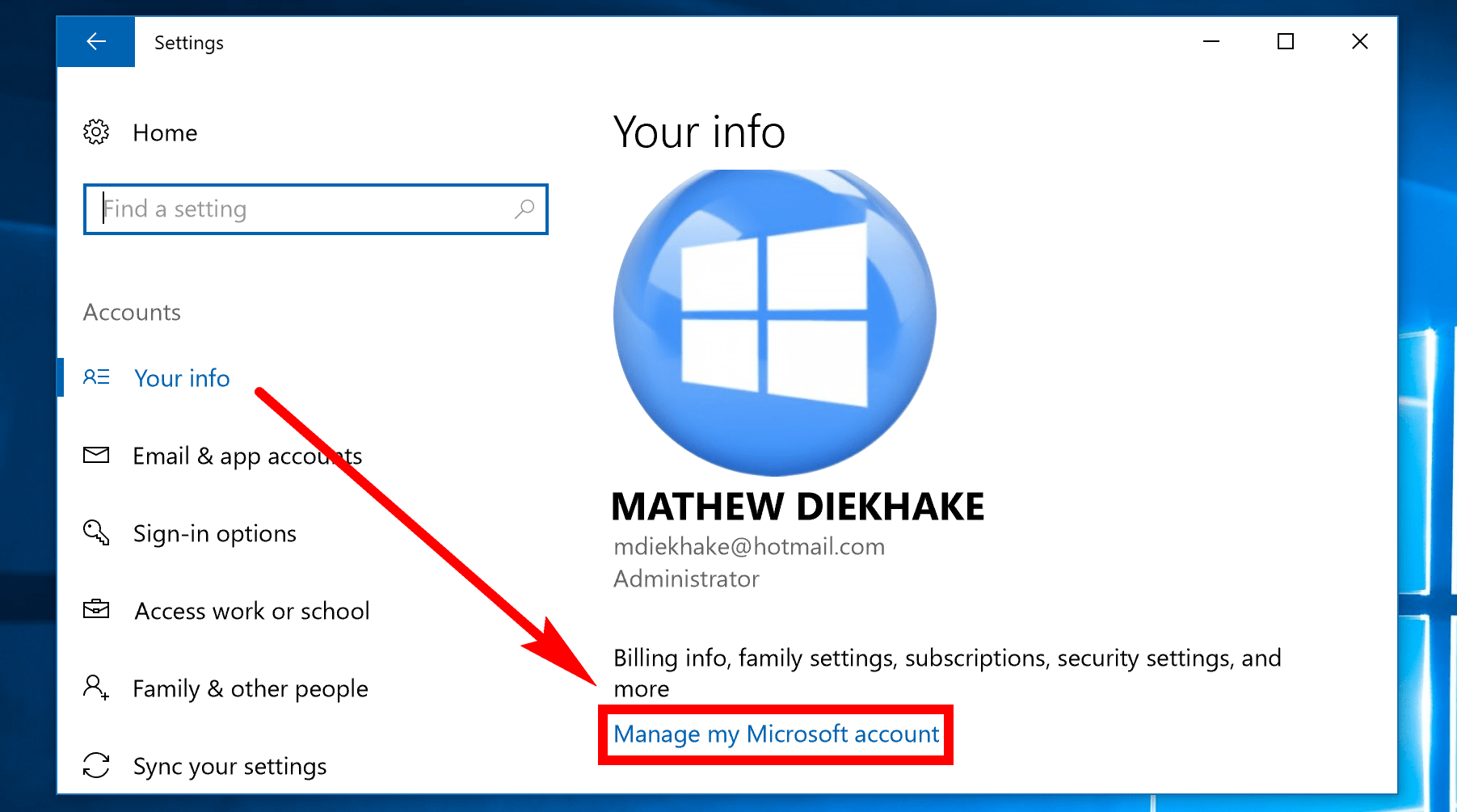This screenshot has width=1457, height=812.
Task: Click the envelope icon for Email accounts
Action: [96, 455]
